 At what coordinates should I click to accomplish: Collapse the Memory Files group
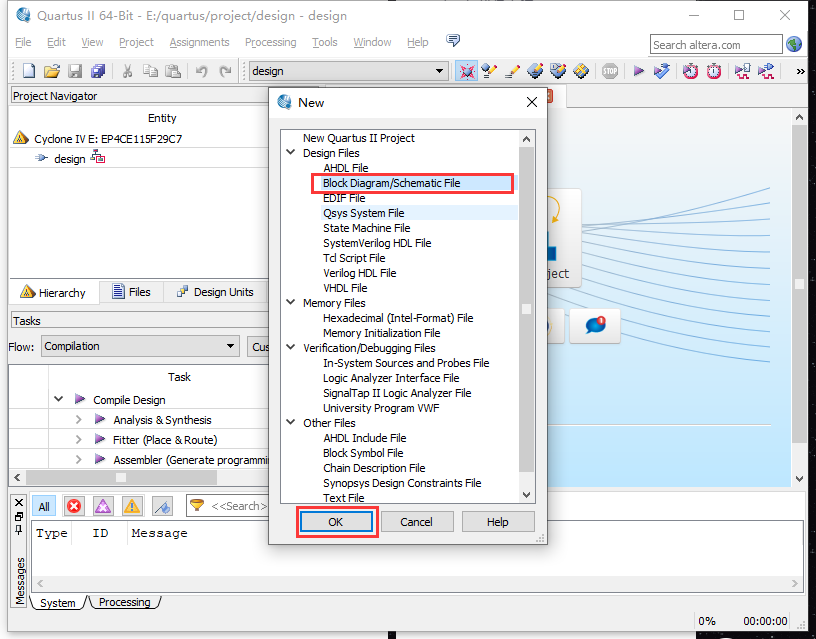(291, 302)
